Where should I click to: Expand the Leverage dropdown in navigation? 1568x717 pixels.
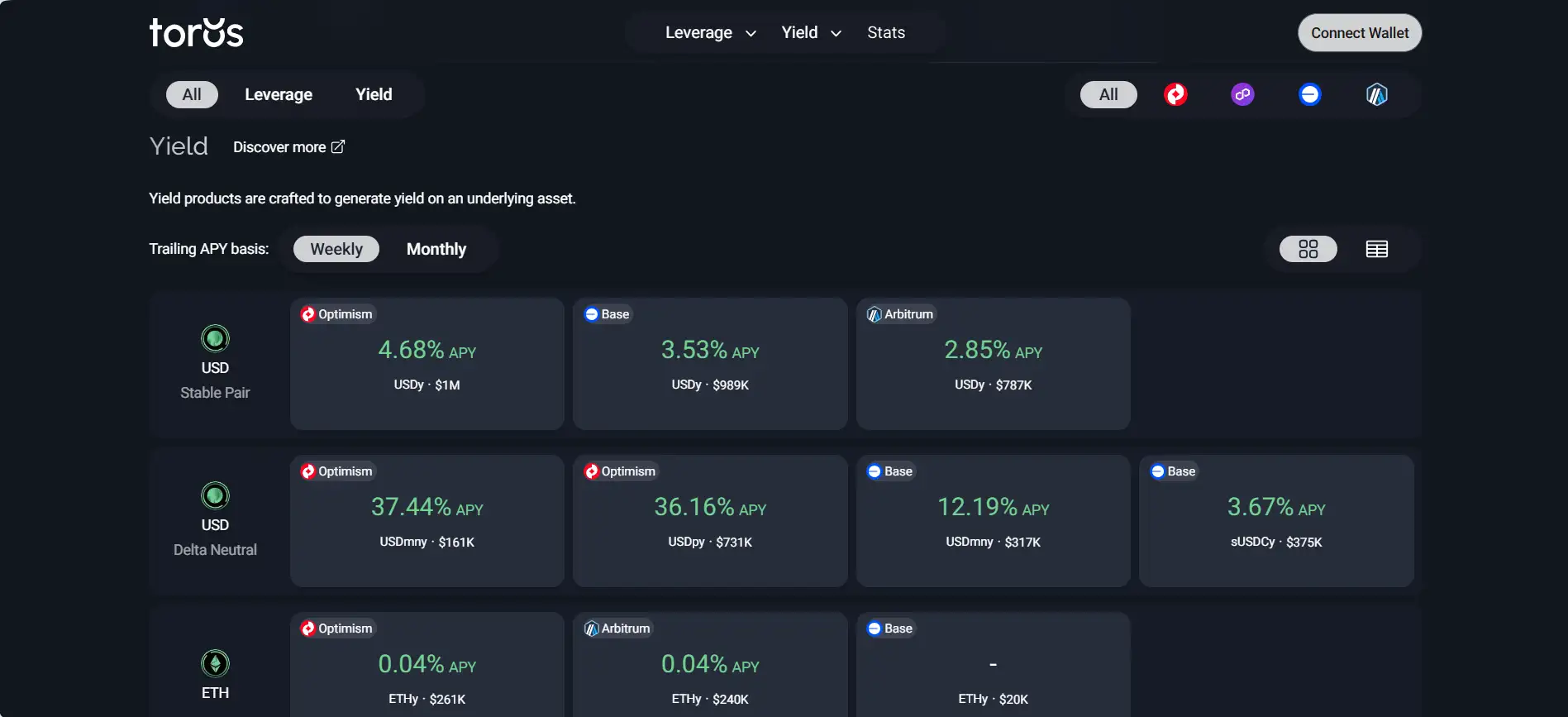point(710,33)
